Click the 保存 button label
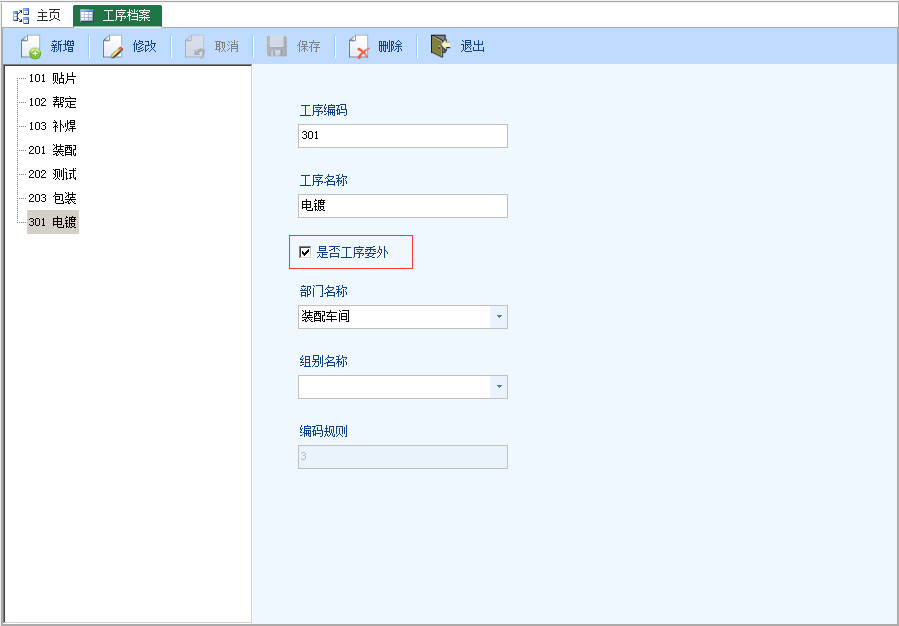This screenshot has height=626, width=899. coord(308,46)
